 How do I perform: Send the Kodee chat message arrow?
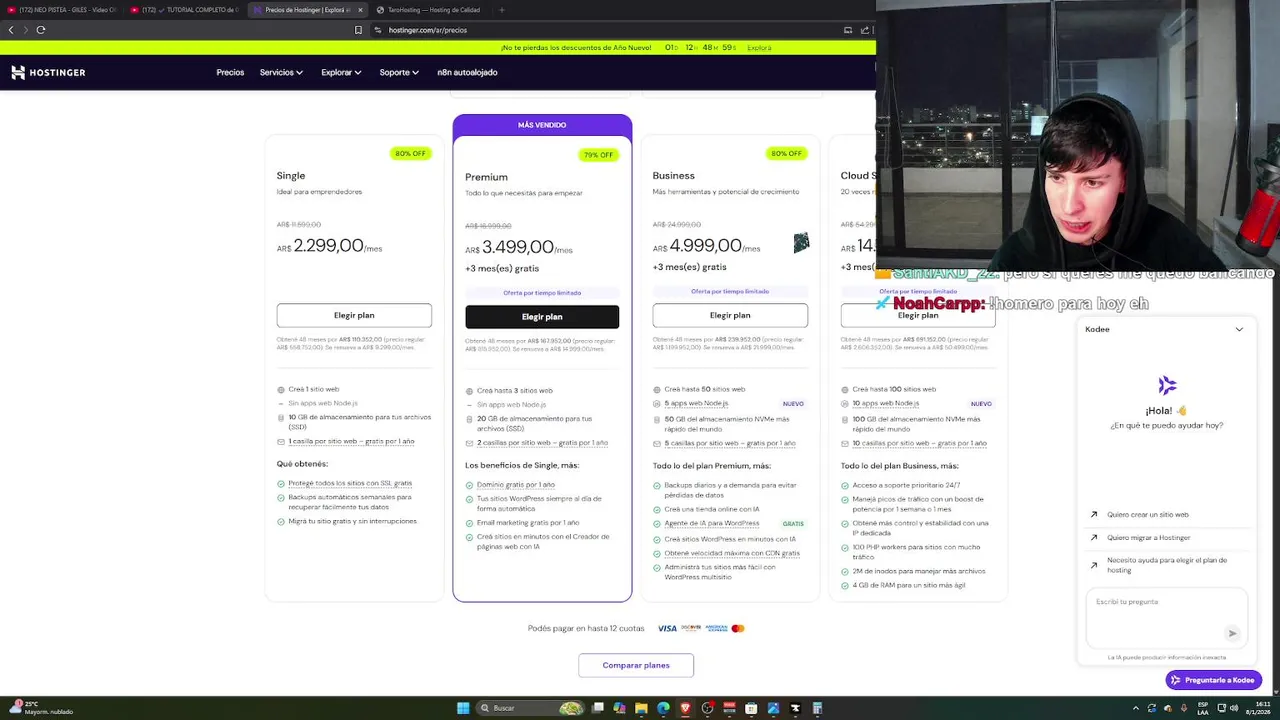(x=1232, y=633)
